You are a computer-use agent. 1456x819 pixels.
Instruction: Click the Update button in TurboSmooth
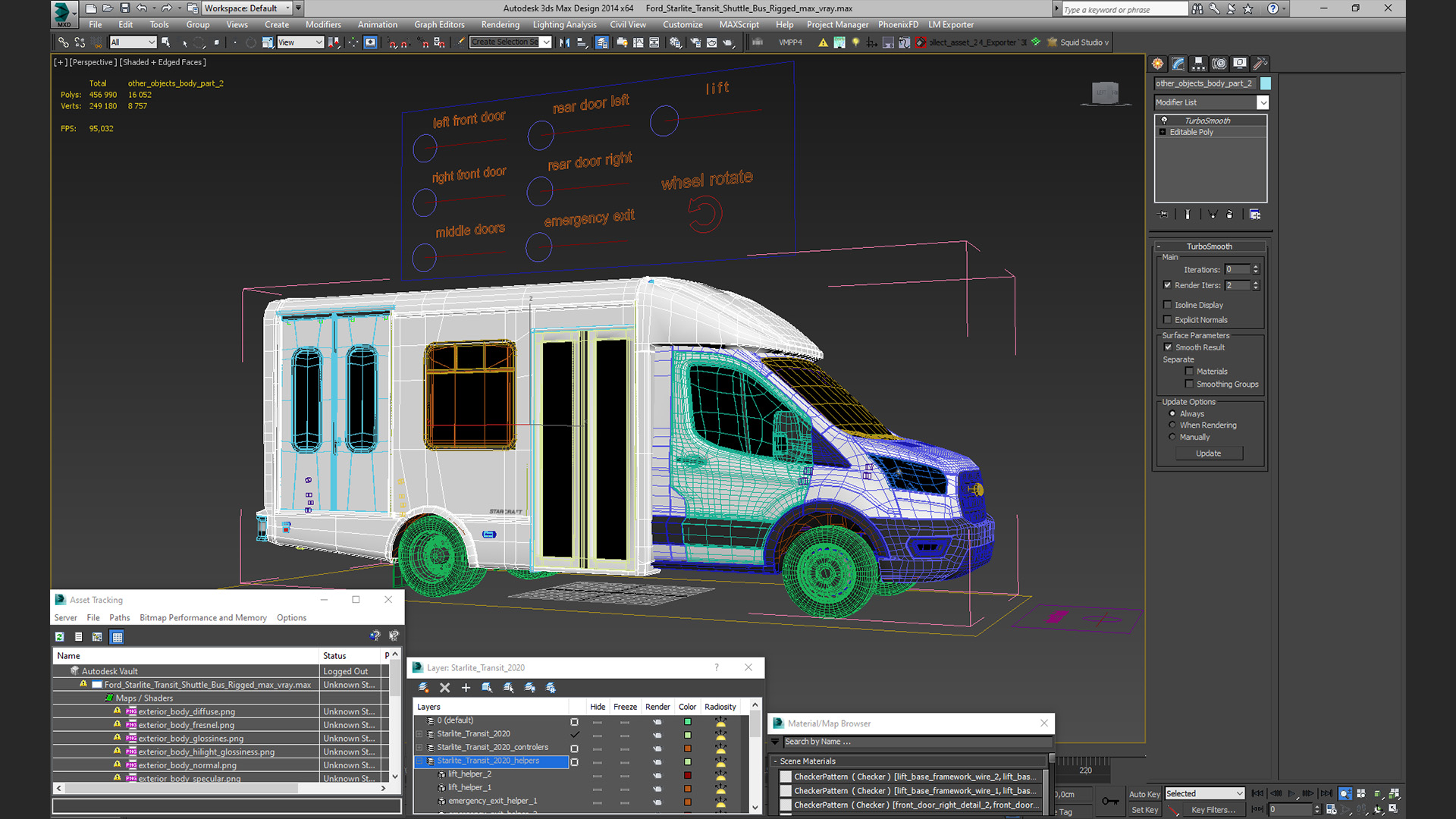(1209, 453)
